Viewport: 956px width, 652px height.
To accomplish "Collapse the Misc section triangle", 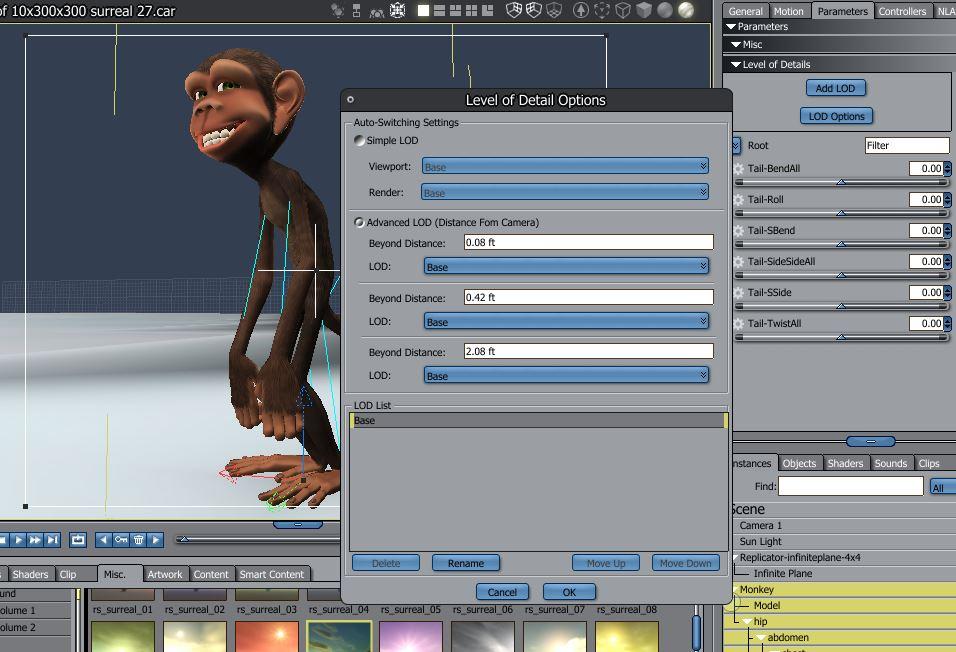I will pyautogui.click(x=735, y=45).
